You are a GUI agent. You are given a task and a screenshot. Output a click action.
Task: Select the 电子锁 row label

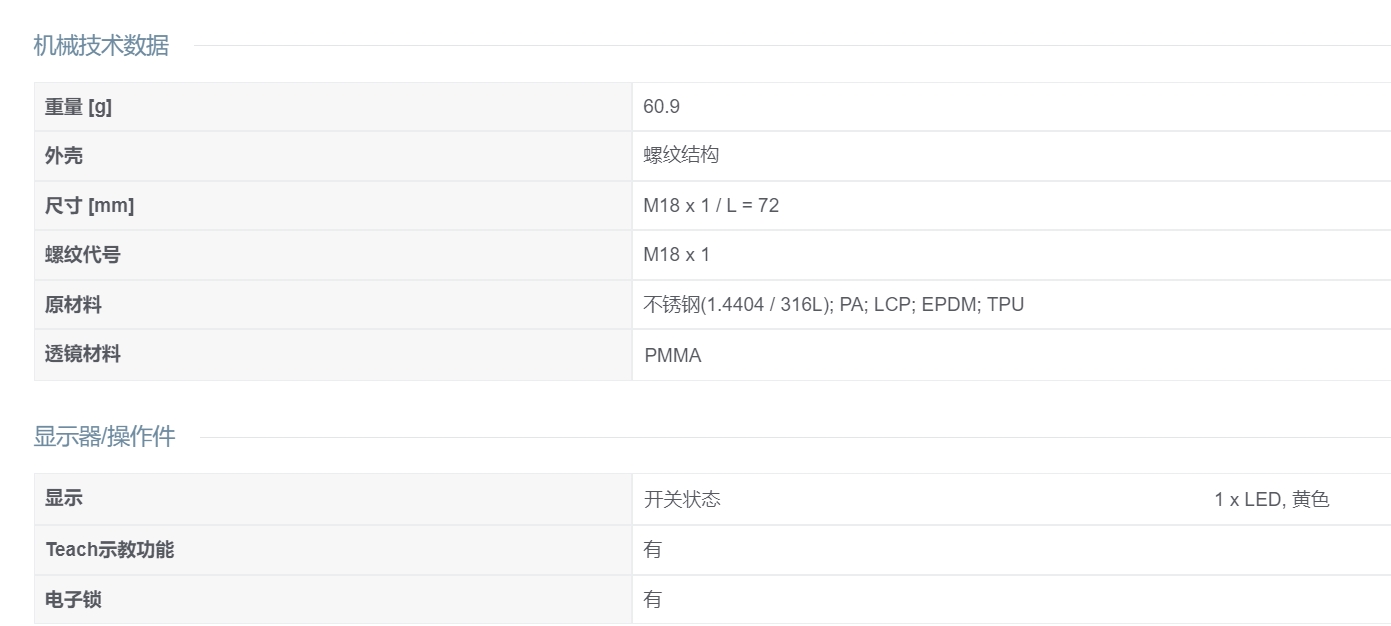click(73, 600)
